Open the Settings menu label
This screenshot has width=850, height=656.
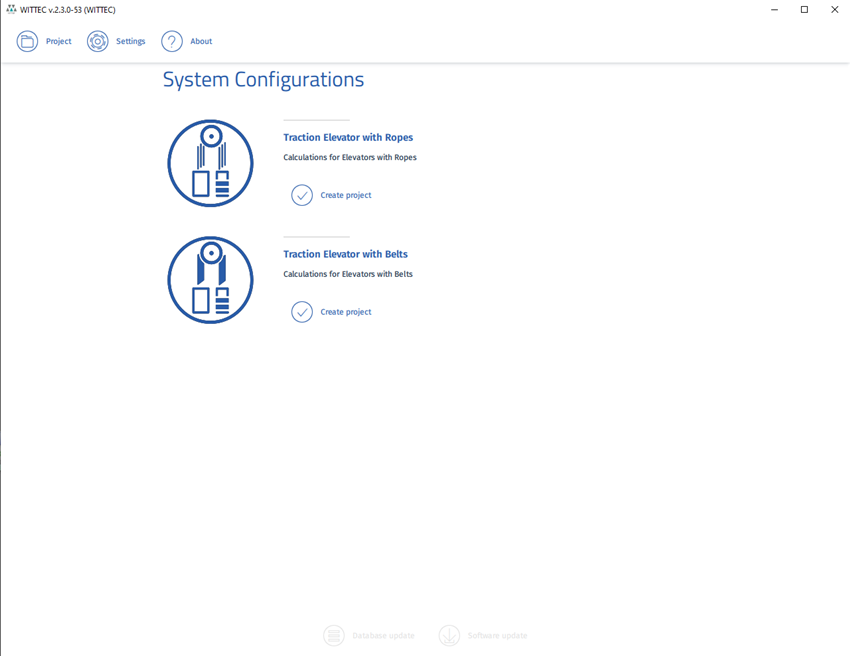point(130,42)
